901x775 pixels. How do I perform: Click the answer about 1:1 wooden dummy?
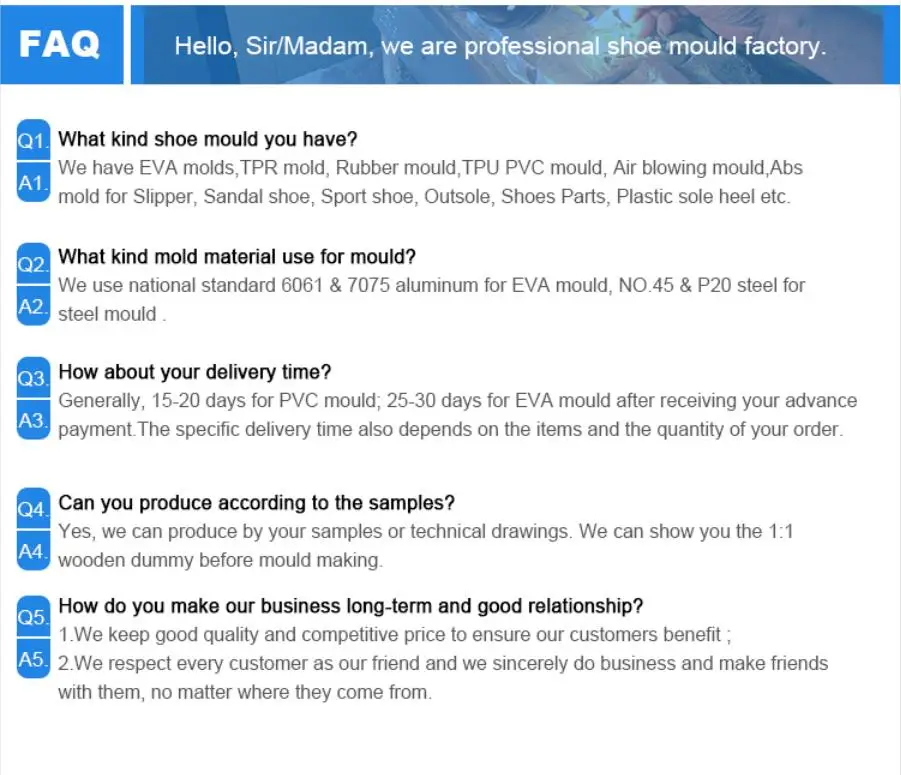click(x=426, y=545)
